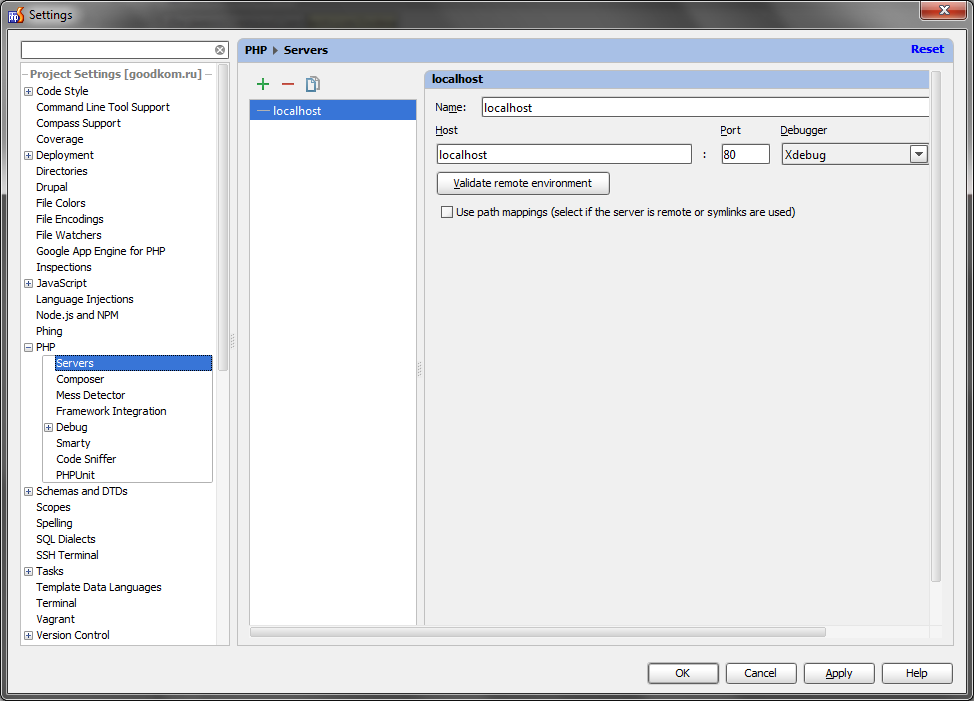Click the server details vertical scrollbar

click(x=936, y=327)
